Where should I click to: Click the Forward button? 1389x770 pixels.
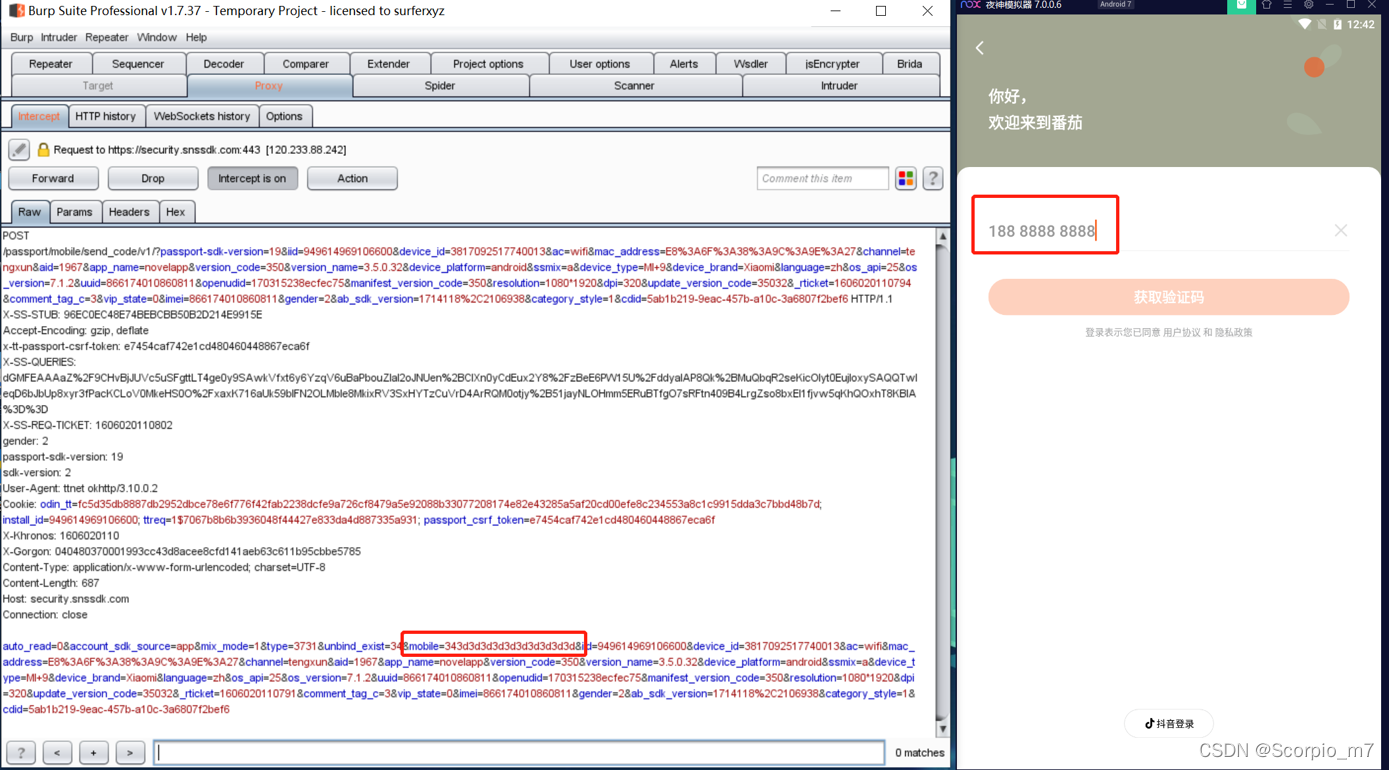[x=53, y=178]
